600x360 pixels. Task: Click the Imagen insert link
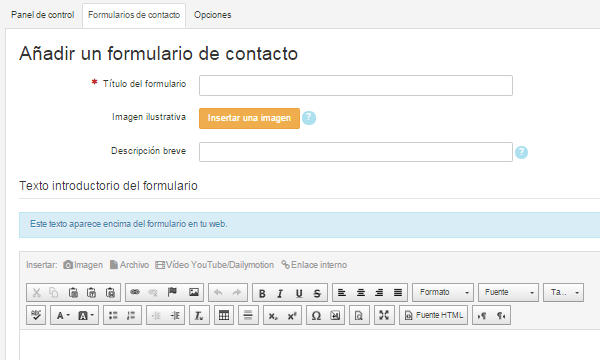(x=83, y=265)
